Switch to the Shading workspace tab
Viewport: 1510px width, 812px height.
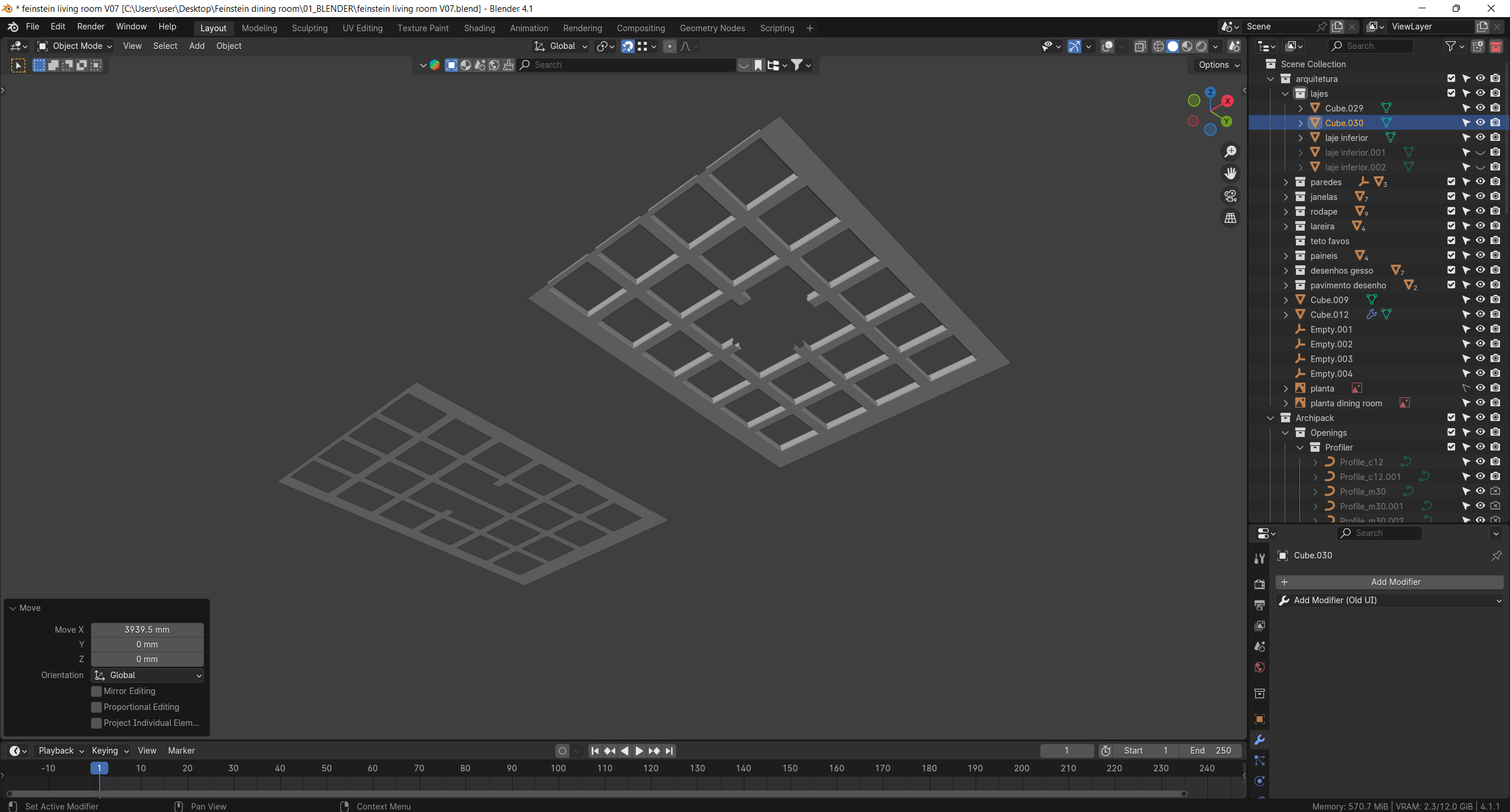[x=479, y=28]
